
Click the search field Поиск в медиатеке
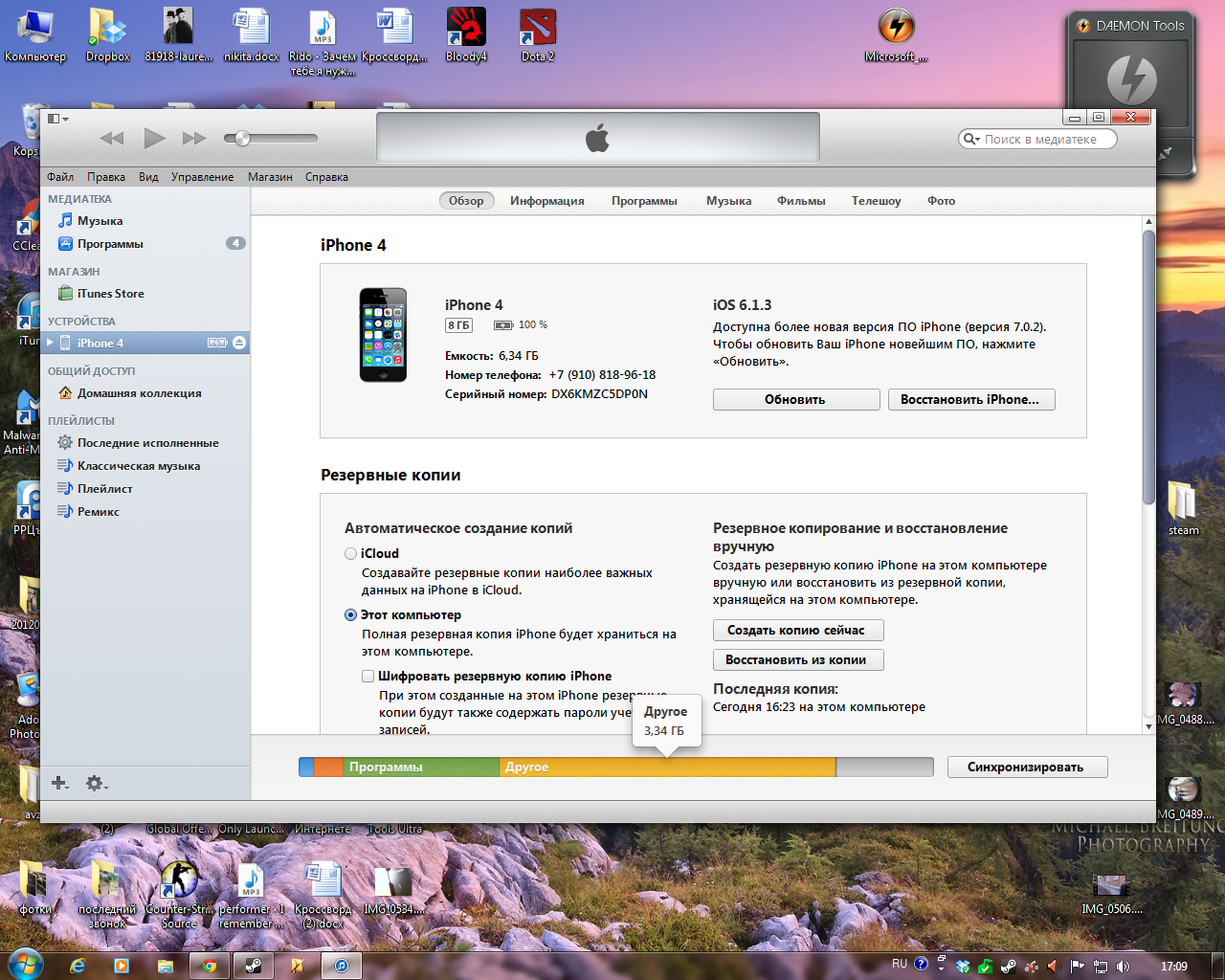1038,139
